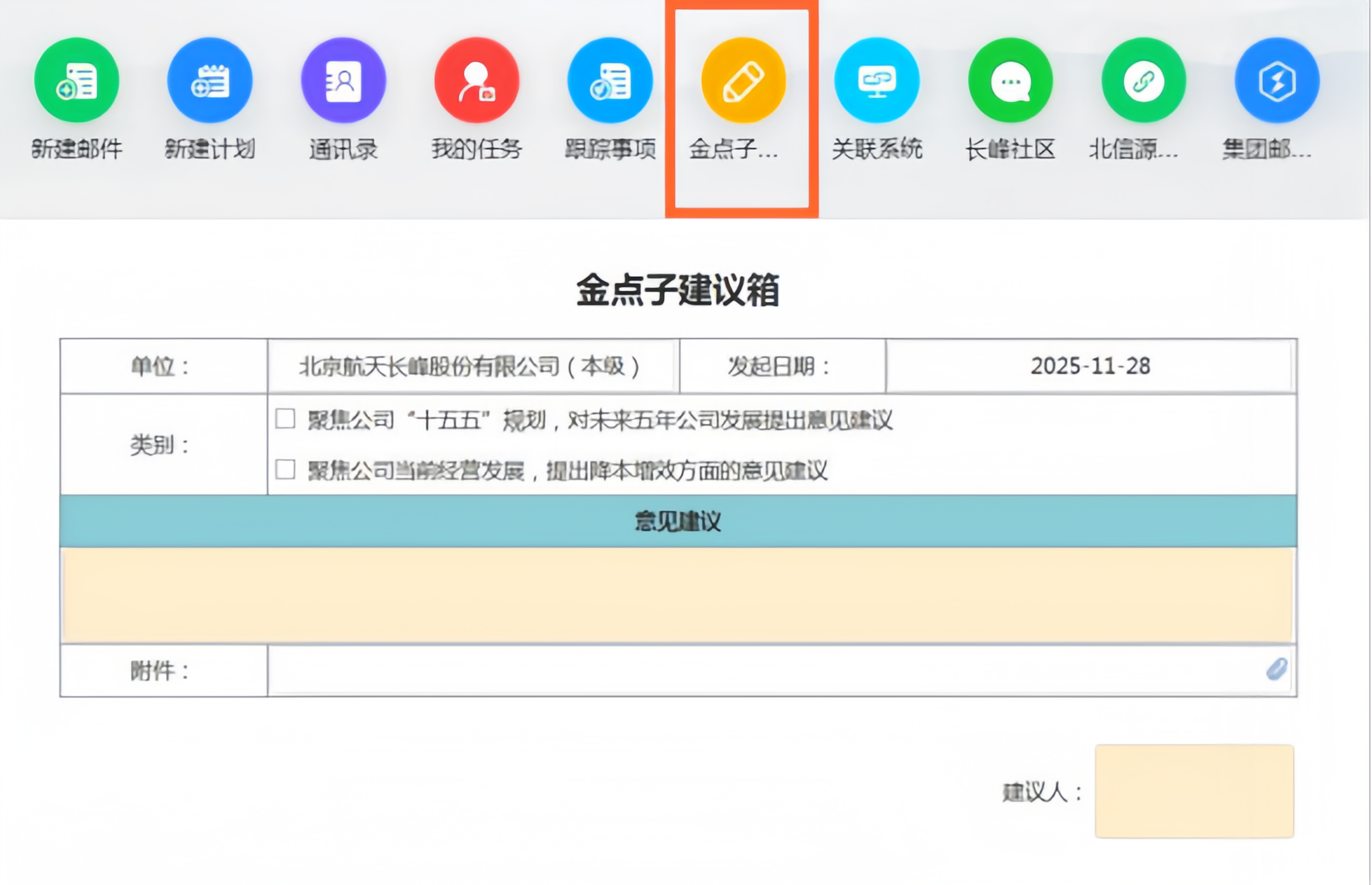Click inside the 意见建议 text area

[x=678, y=595]
